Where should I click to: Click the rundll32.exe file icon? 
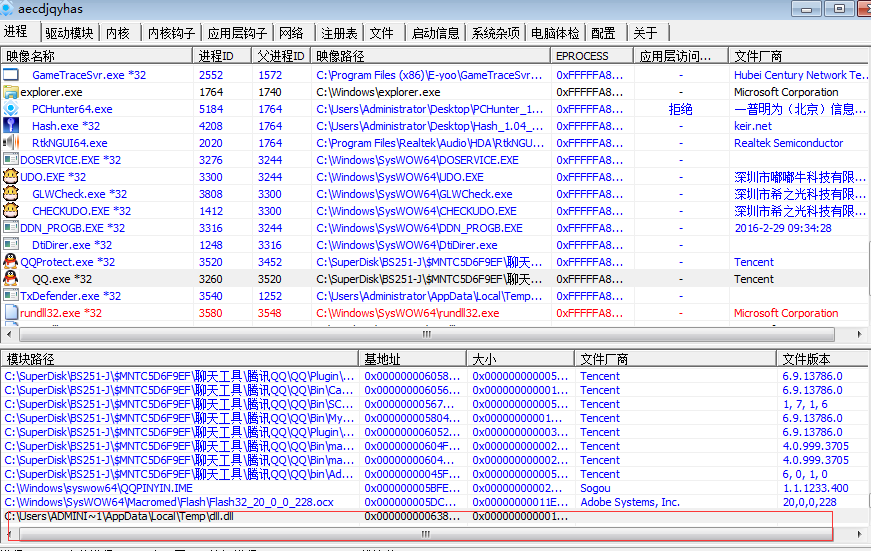click(x=11, y=313)
